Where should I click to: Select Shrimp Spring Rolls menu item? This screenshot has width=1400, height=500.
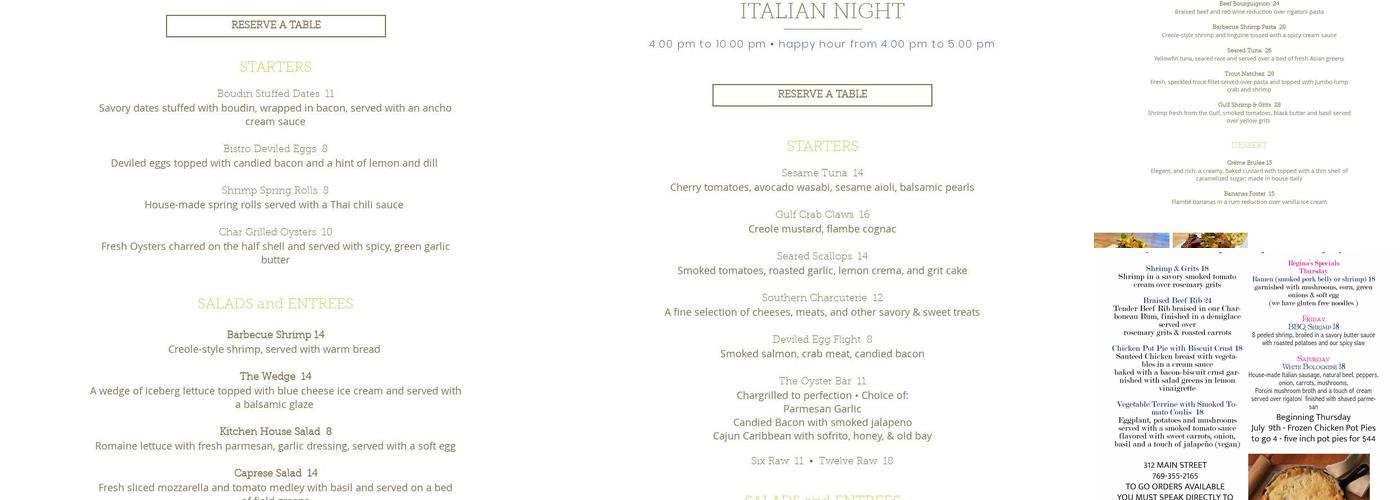coord(276,191)
